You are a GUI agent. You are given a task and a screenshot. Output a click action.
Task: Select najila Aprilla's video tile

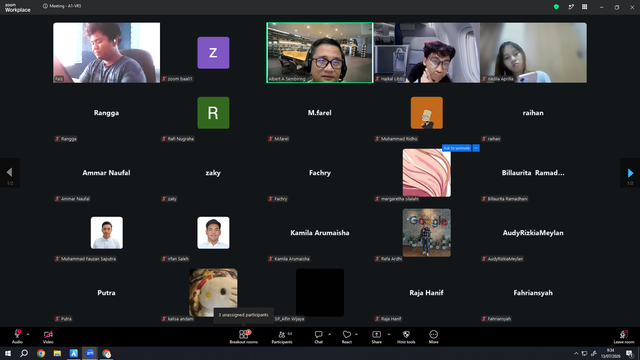(533, 53)
